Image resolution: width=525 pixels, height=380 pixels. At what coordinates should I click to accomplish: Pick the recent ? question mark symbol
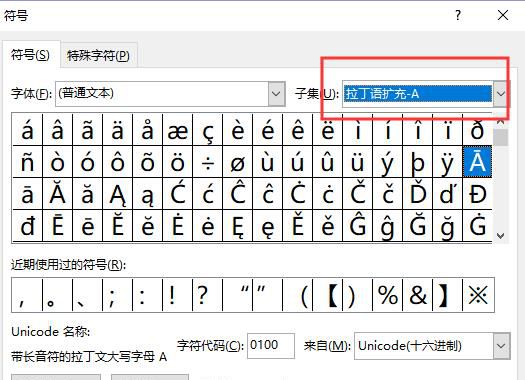(208, 295)
